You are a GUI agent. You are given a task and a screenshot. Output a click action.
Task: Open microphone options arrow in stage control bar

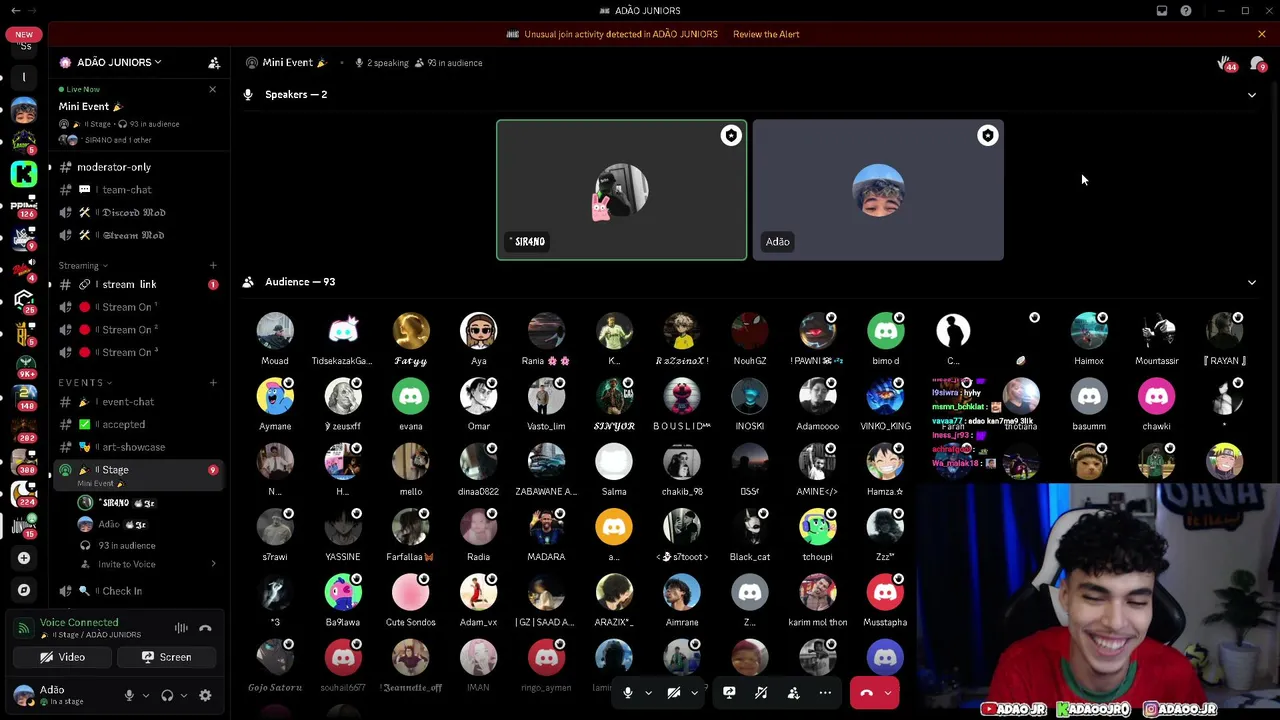point(648,693)
